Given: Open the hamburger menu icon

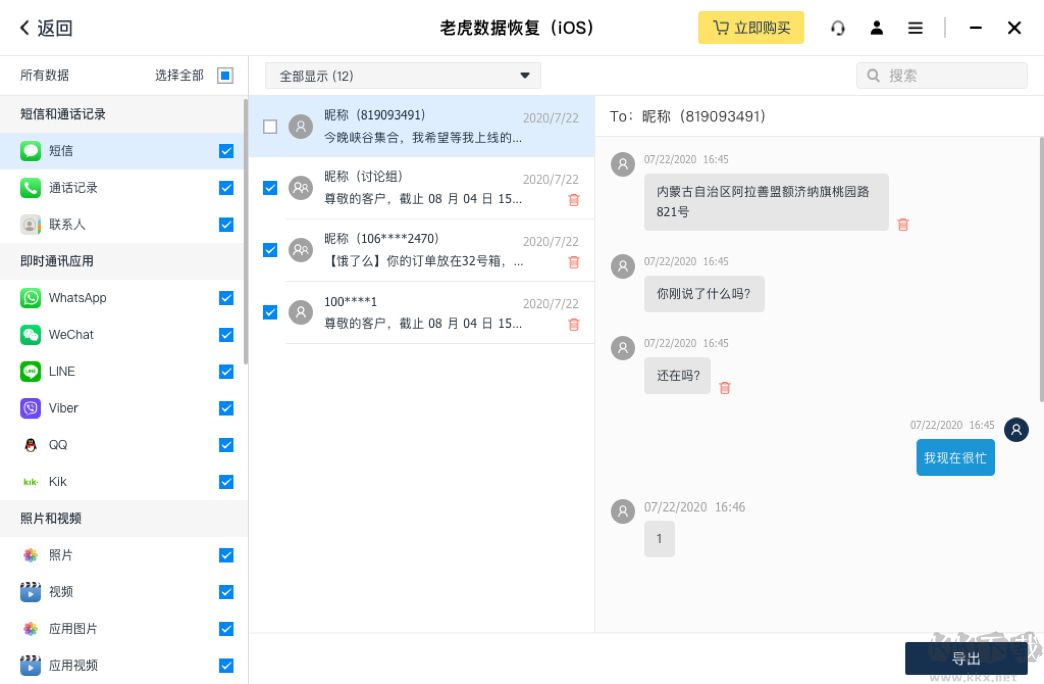Looking at the screenshot, I should (x=915, y=27).
